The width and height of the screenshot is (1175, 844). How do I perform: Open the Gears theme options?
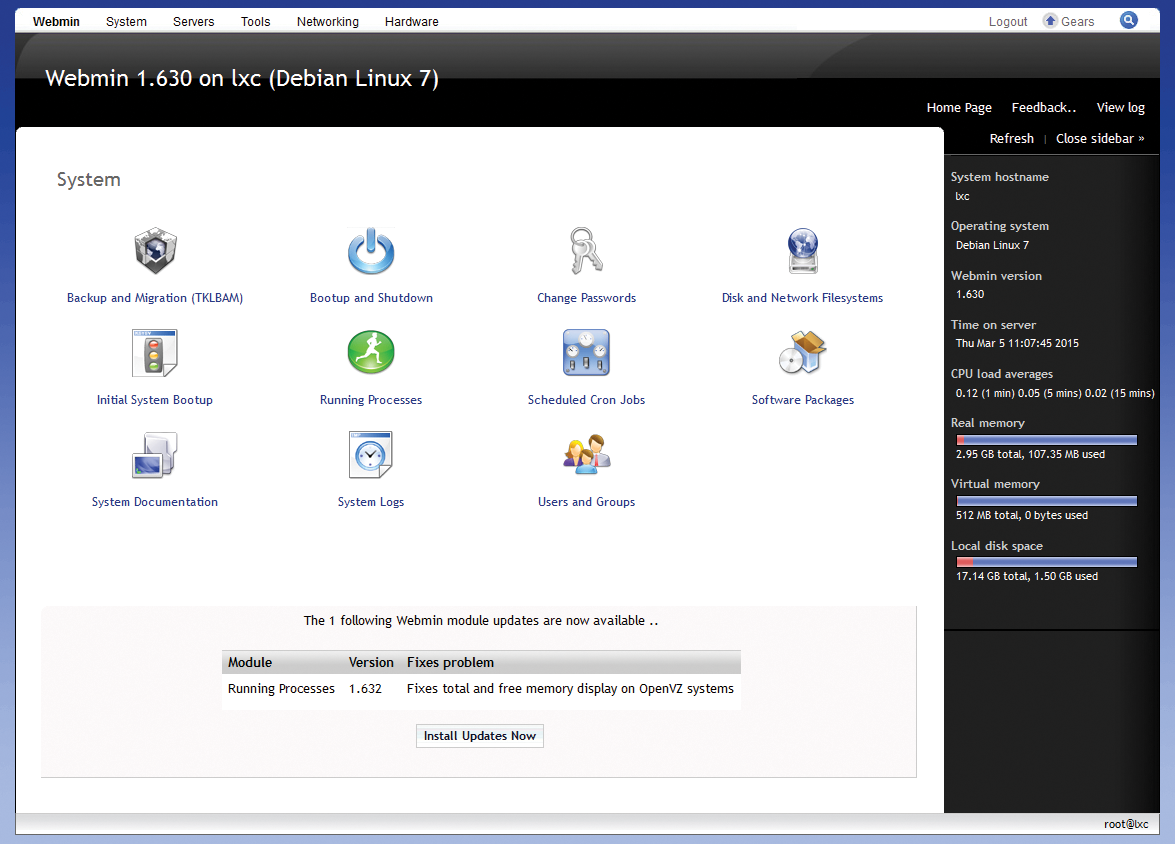pyautogui.click(x=1068, y=20)
